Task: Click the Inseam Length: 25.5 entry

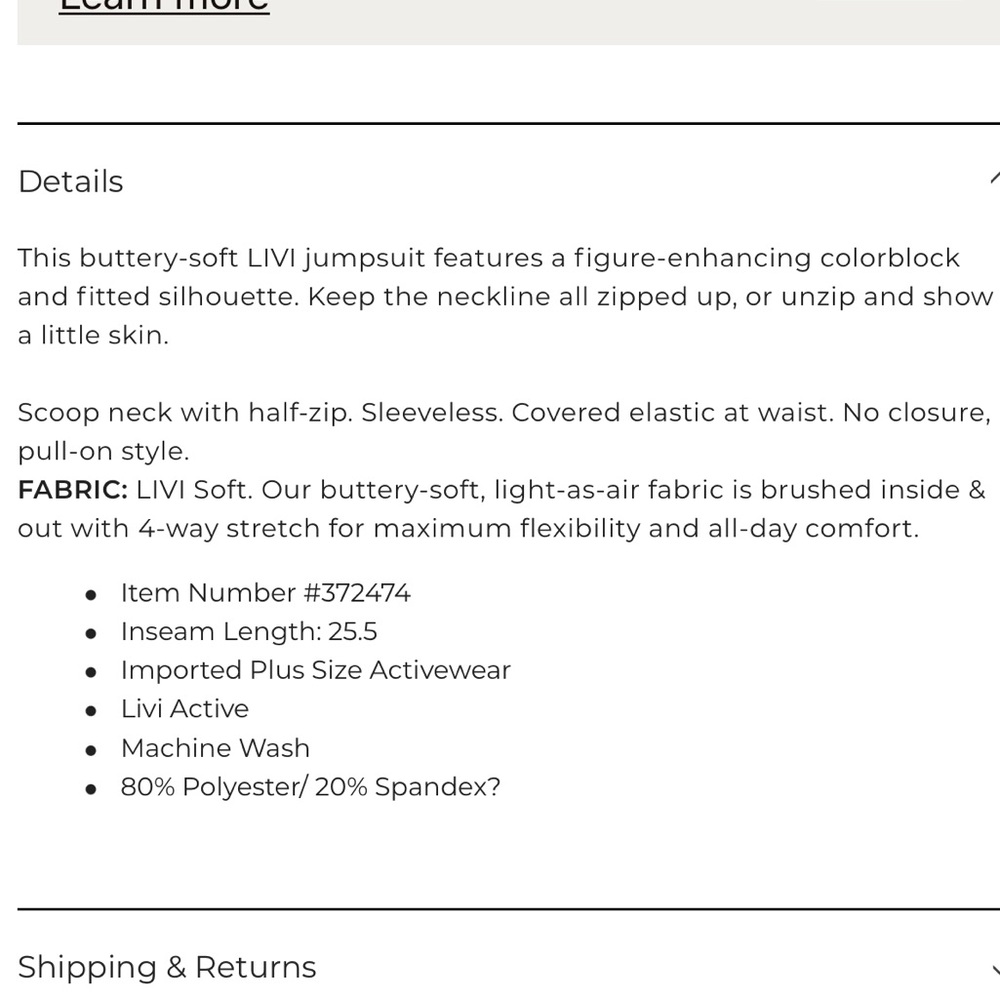Action: coord(249,632)
